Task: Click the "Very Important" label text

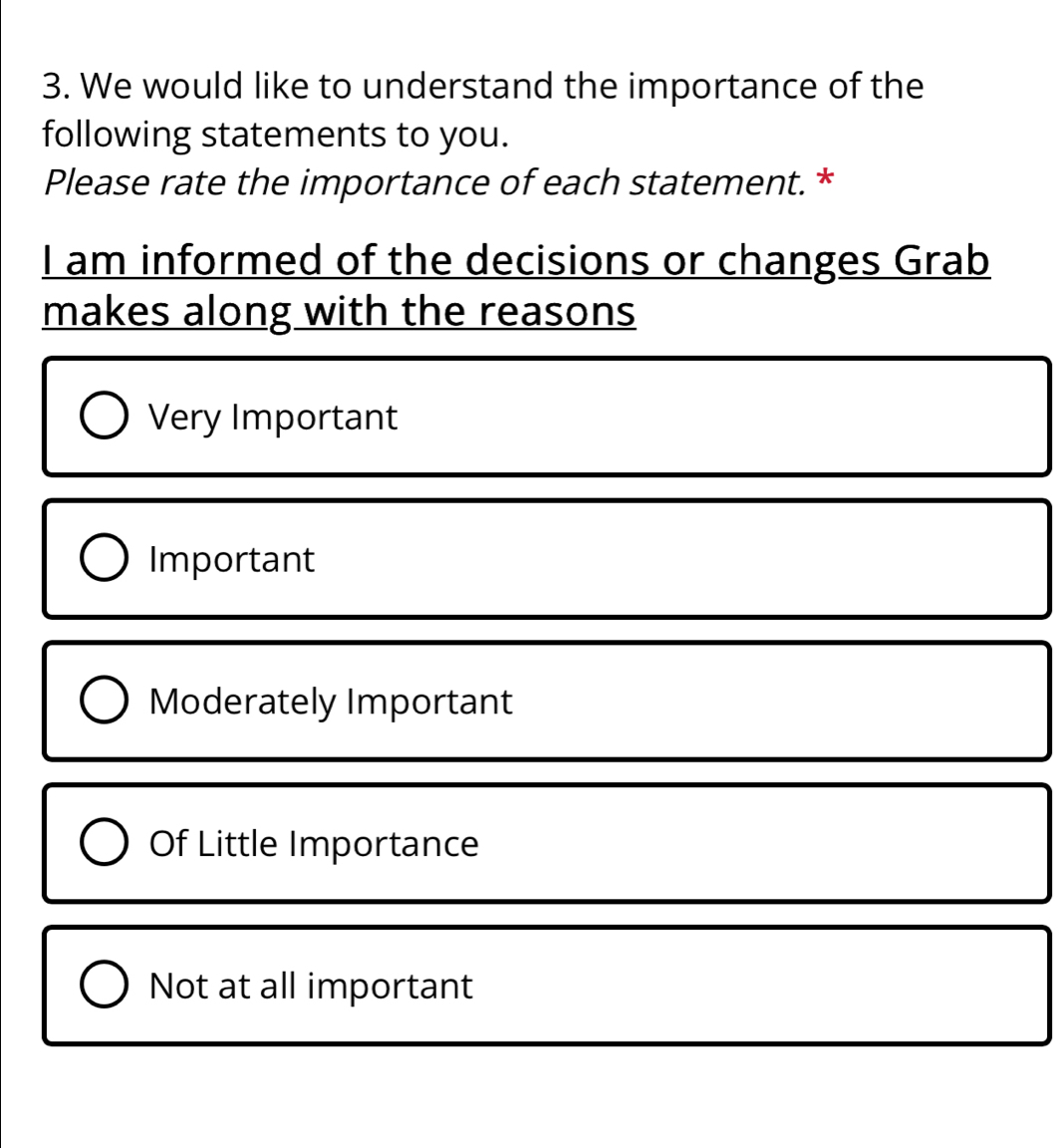Action: (x=273, y=417)
